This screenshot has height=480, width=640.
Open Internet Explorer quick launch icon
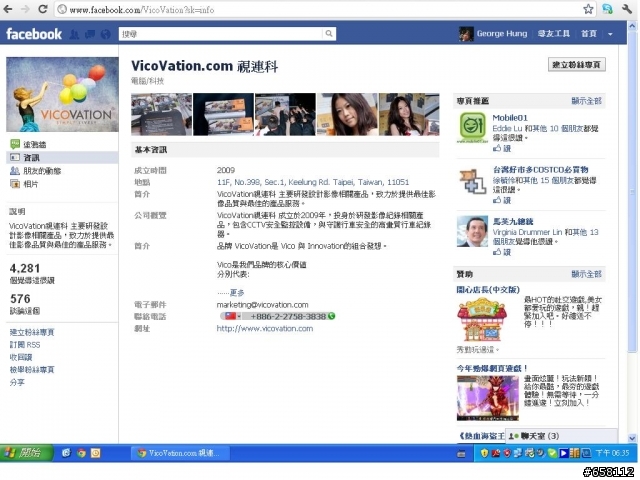66,453
